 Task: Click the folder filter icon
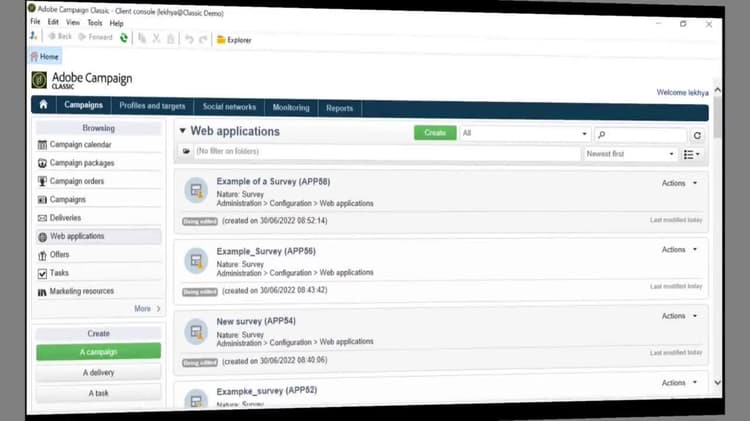click(x=186, y=151)
